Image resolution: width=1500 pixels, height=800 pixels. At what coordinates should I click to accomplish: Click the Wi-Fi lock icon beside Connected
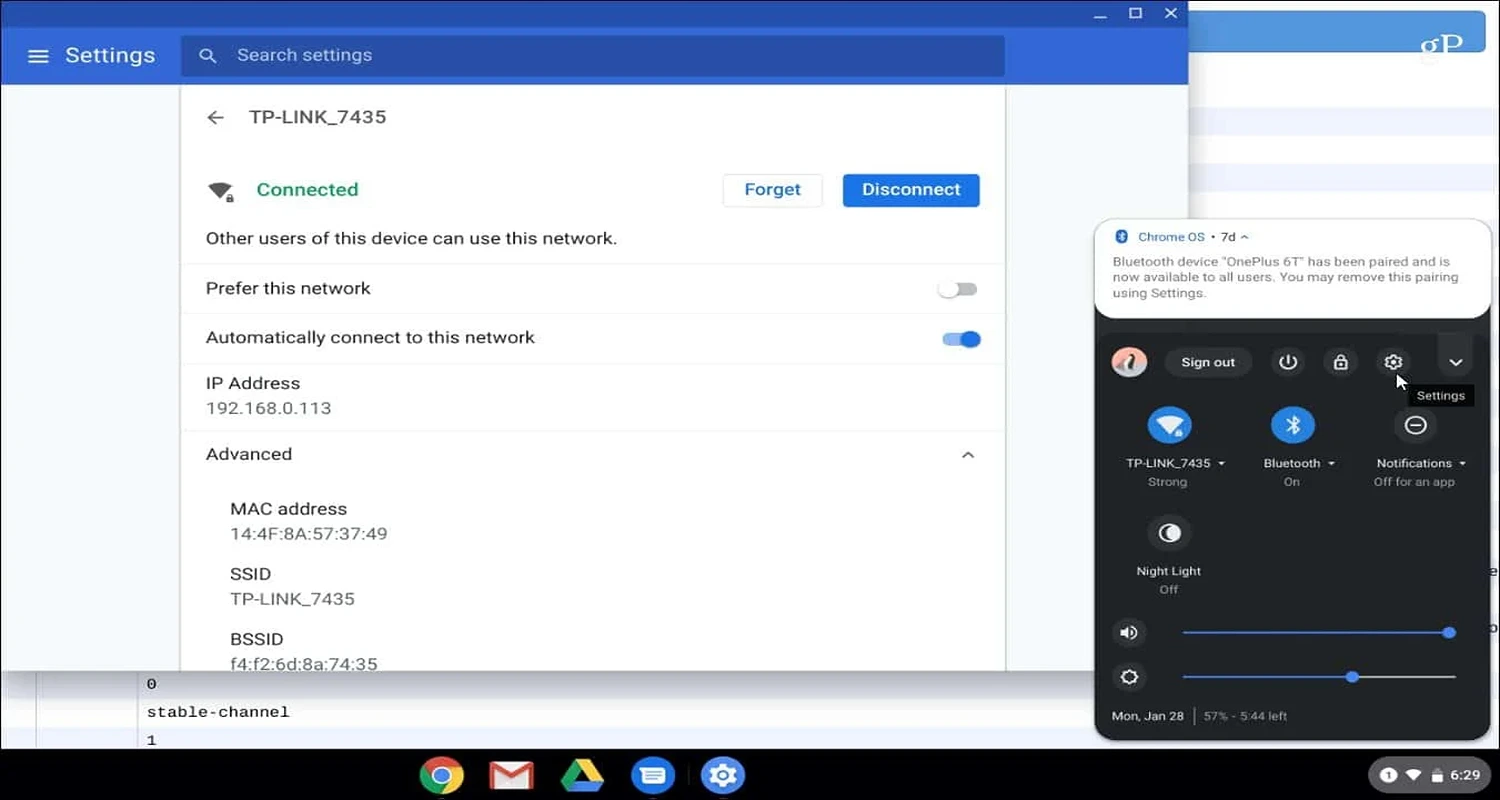pos(220,191)
